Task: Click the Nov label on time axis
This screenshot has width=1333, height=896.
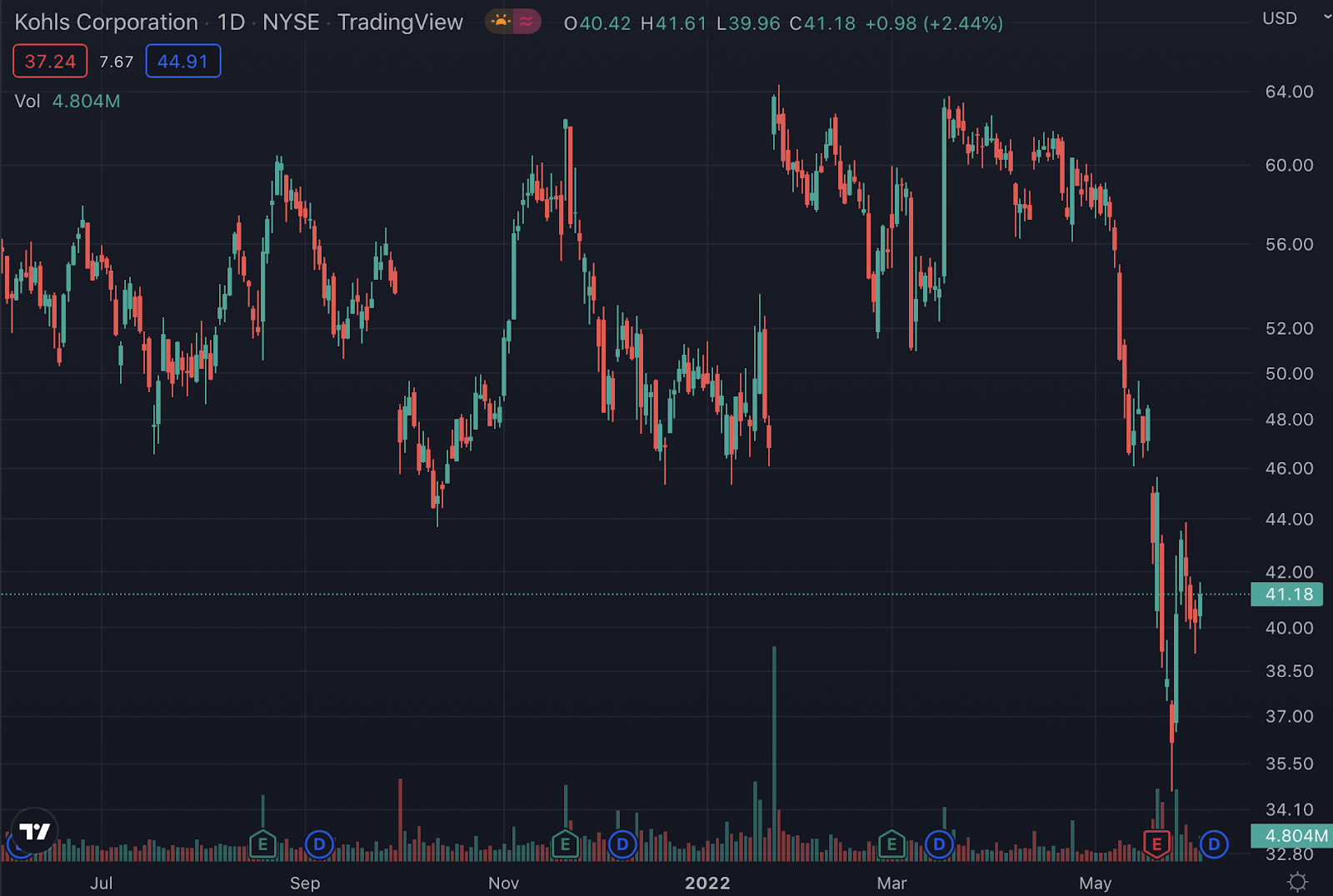Action: click(503, 883)
